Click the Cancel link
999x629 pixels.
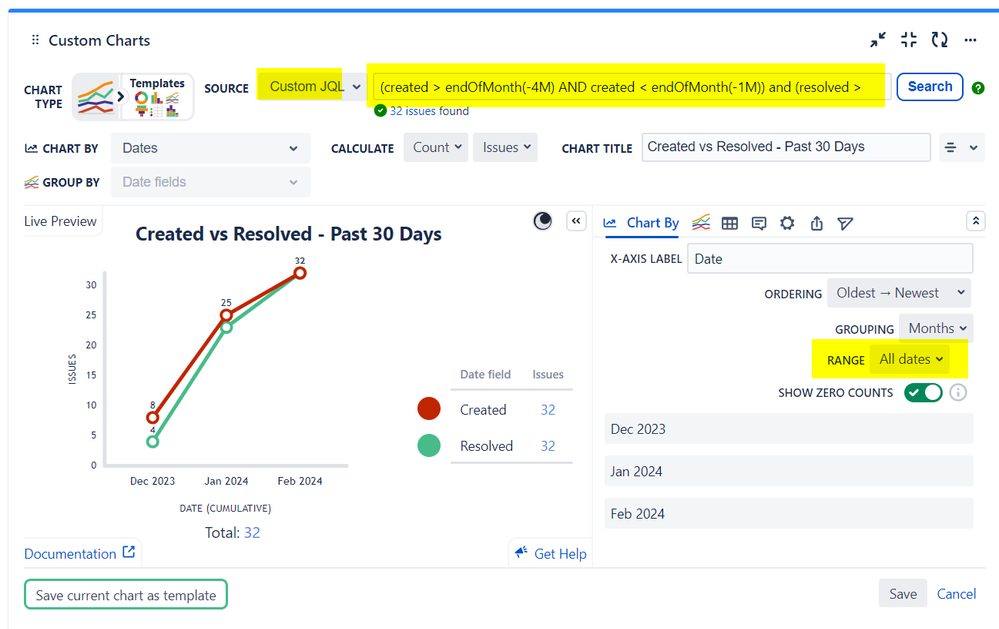coord(956,594)
